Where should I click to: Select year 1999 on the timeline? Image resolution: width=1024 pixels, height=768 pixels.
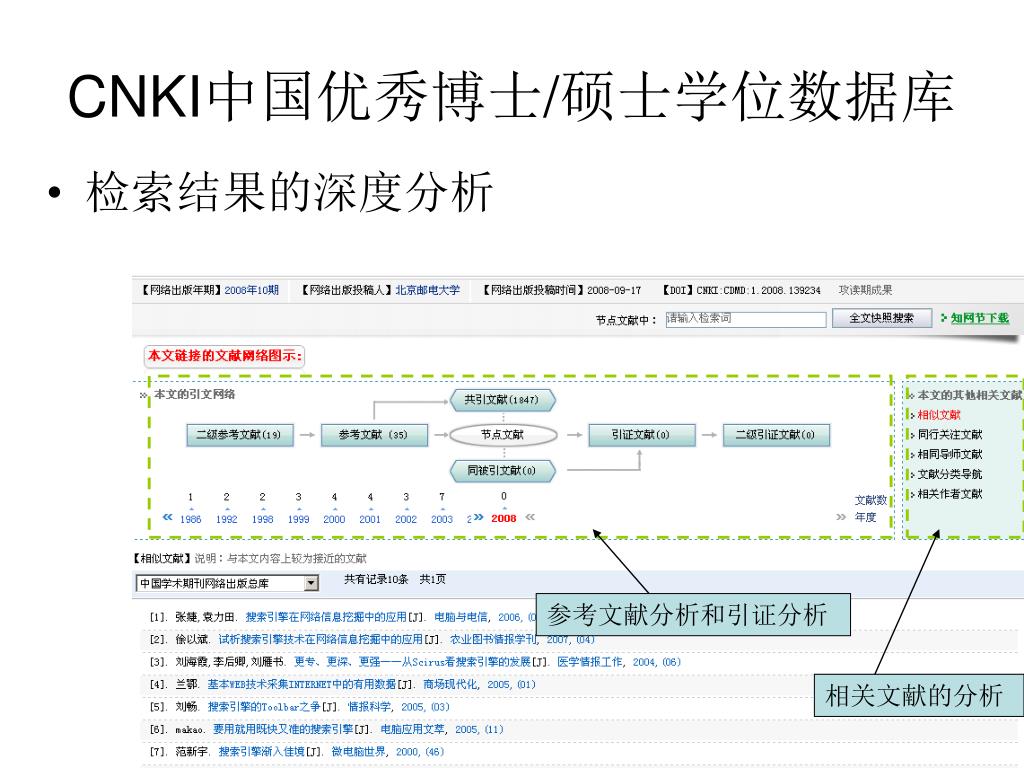pos(298,519)
